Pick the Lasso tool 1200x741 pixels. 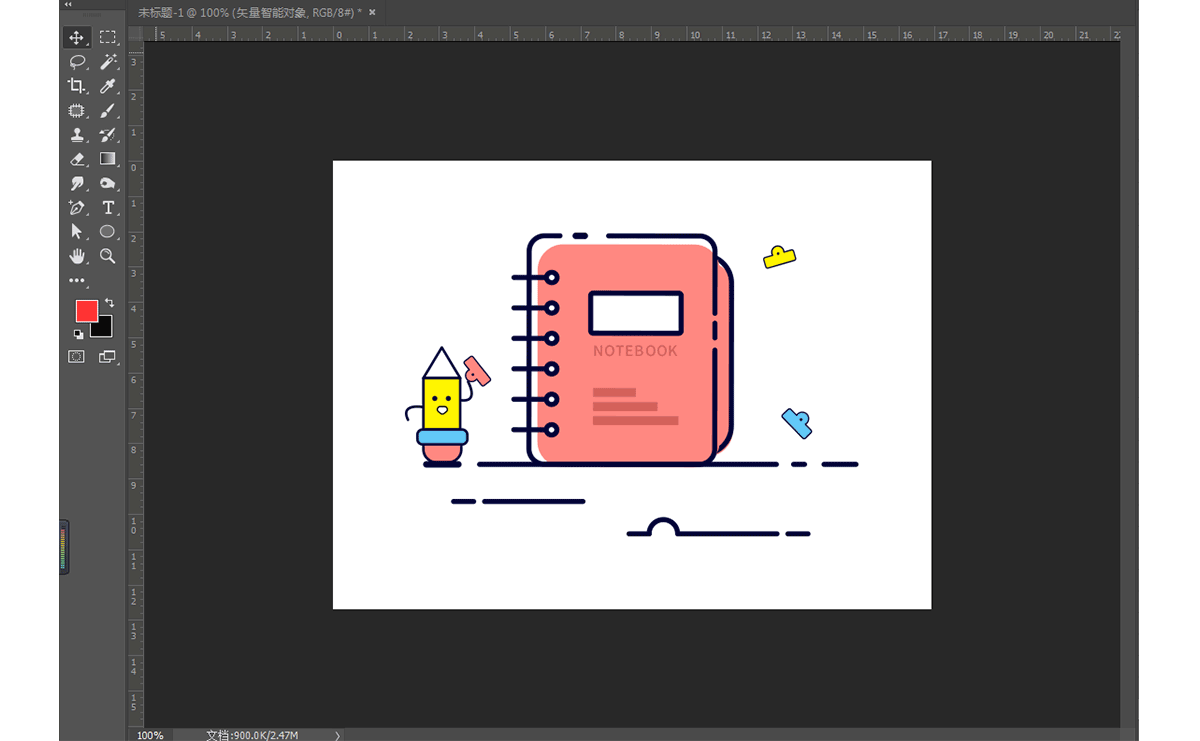click(x=76, y=62)
